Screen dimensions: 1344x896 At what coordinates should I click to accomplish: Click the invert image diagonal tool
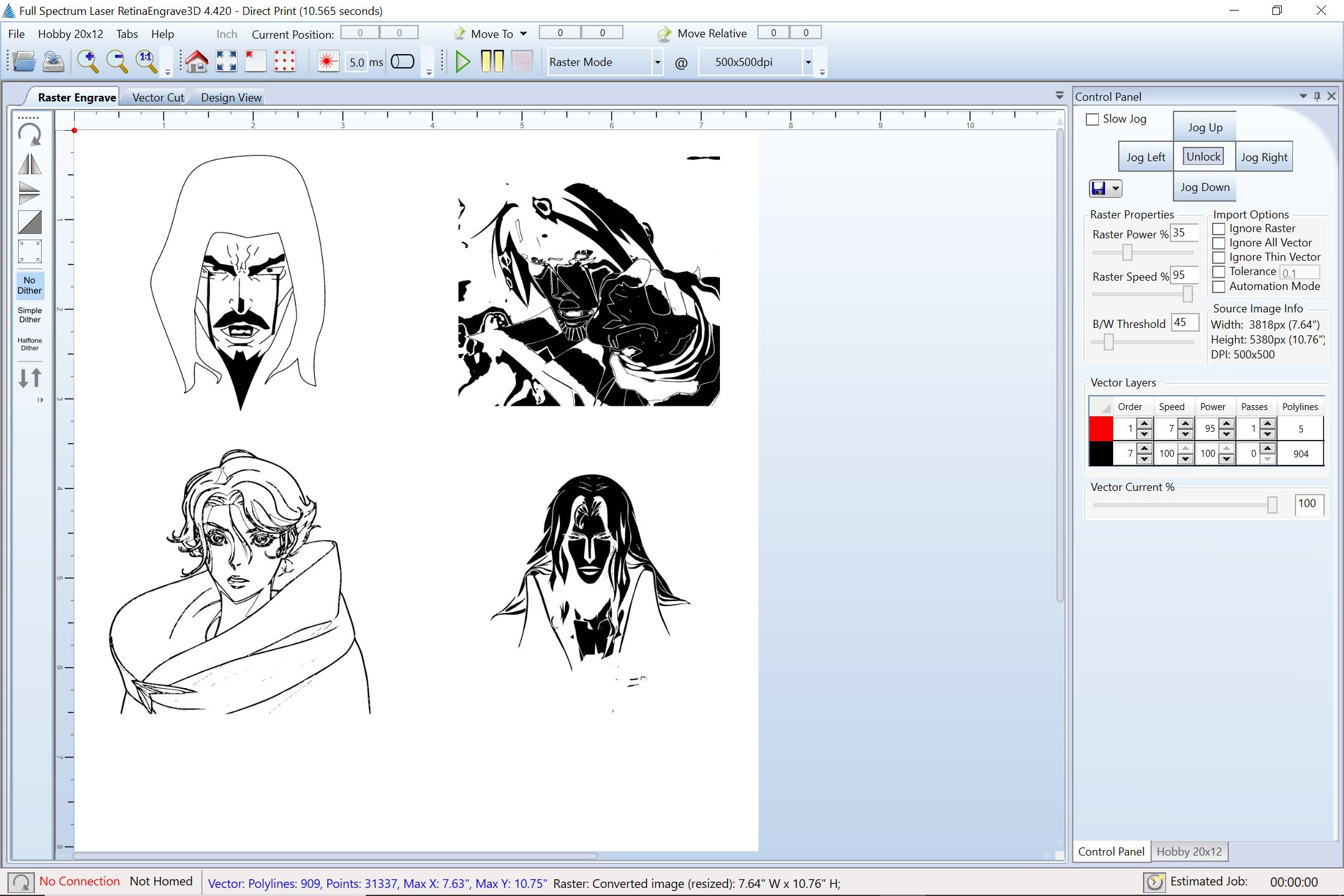tap(30, 222)
